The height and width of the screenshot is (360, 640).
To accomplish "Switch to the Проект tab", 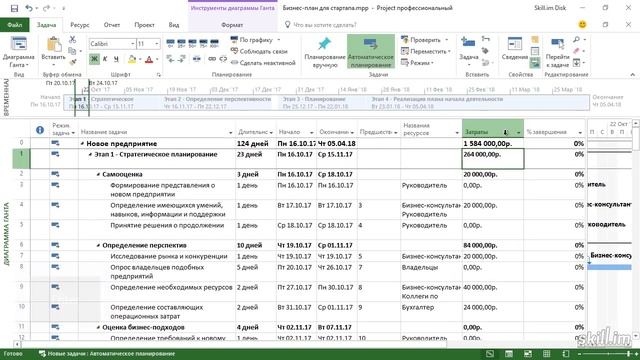I will (x=144, y=25).
